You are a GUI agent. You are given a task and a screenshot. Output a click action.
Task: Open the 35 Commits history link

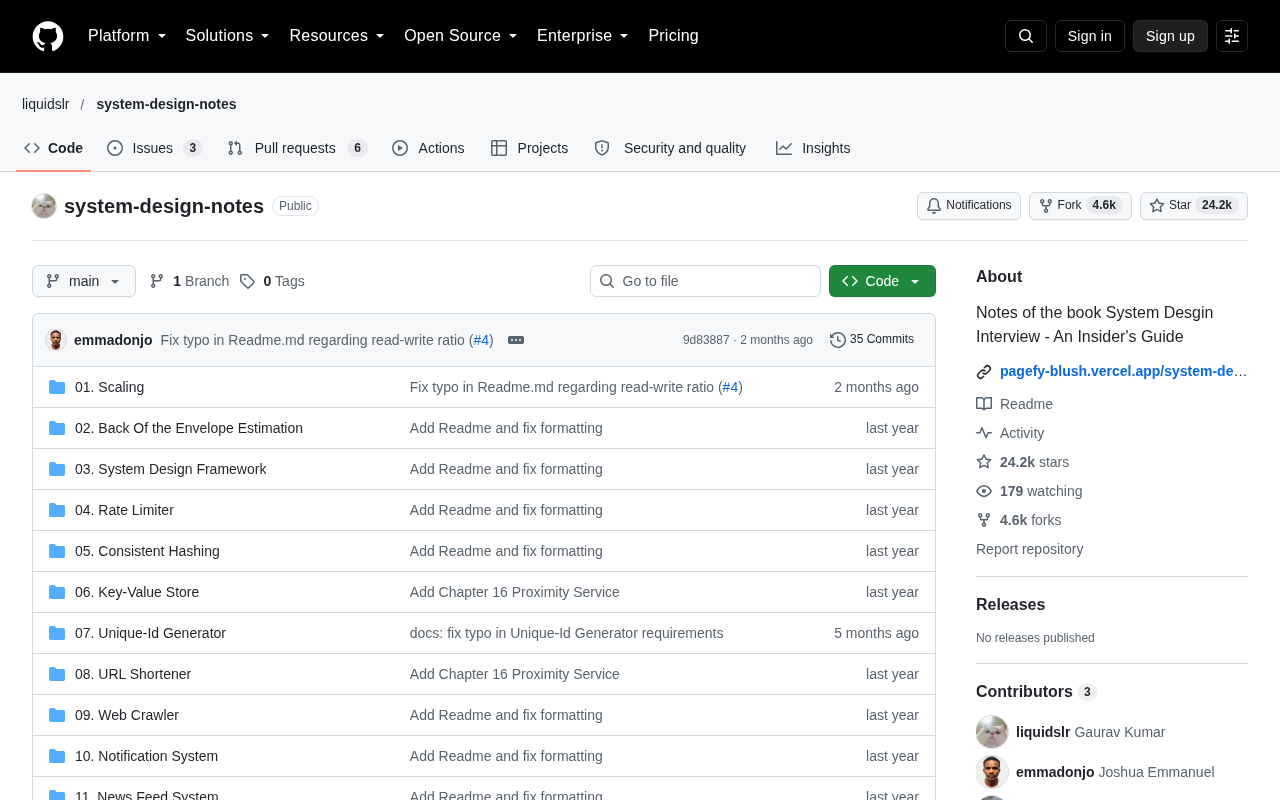(x=872, y=340)
